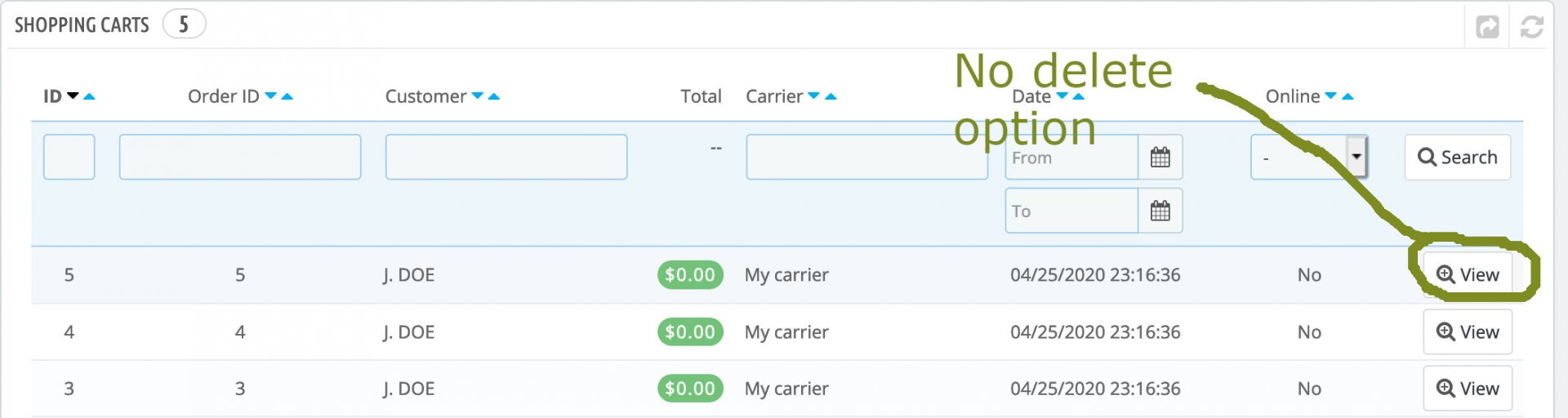Click the export shopping carts icon

coord(1487,27)
